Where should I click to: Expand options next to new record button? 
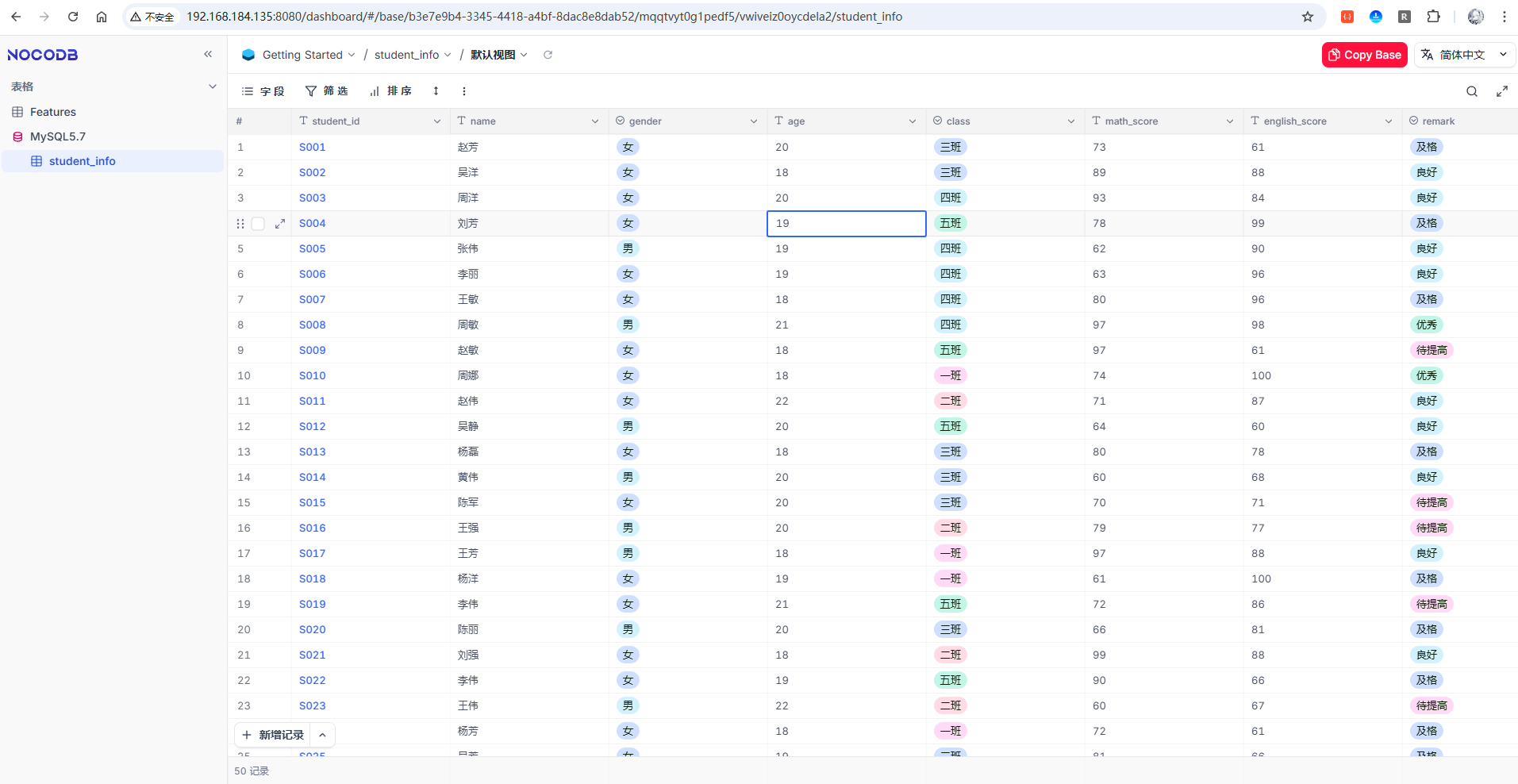tap(322, 735)
